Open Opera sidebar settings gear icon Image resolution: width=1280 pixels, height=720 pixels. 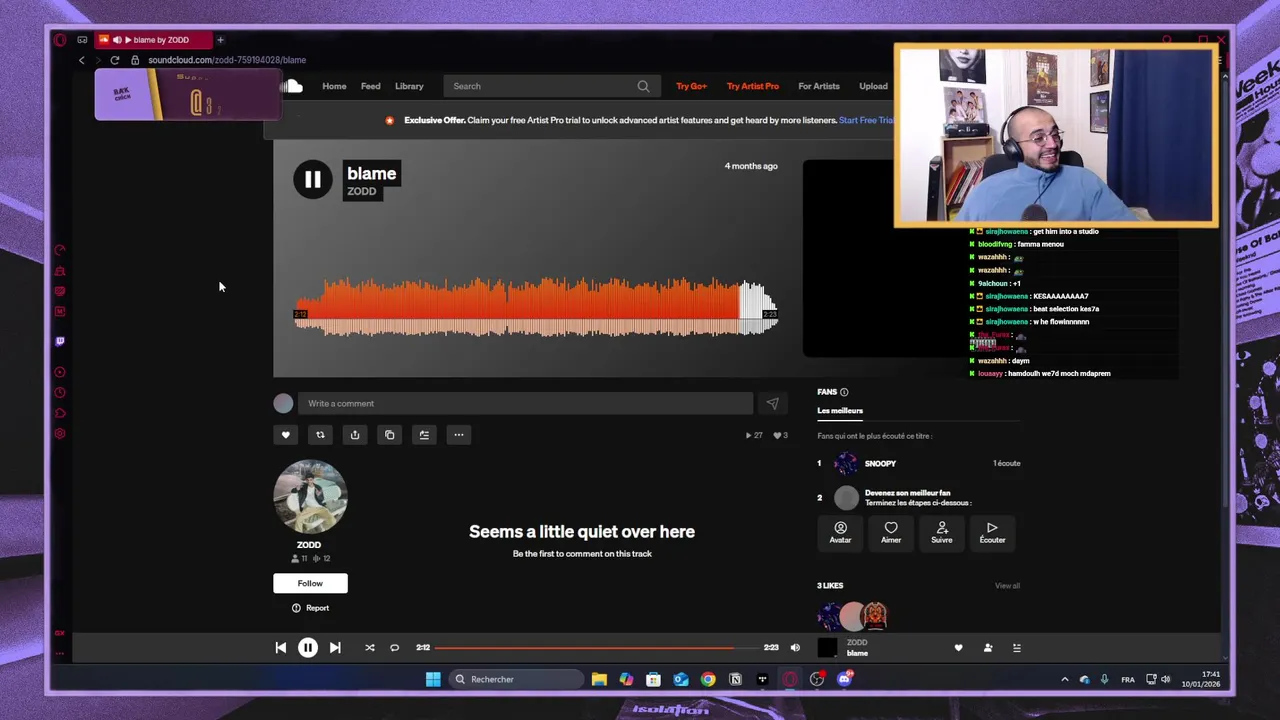pos(60,434)
